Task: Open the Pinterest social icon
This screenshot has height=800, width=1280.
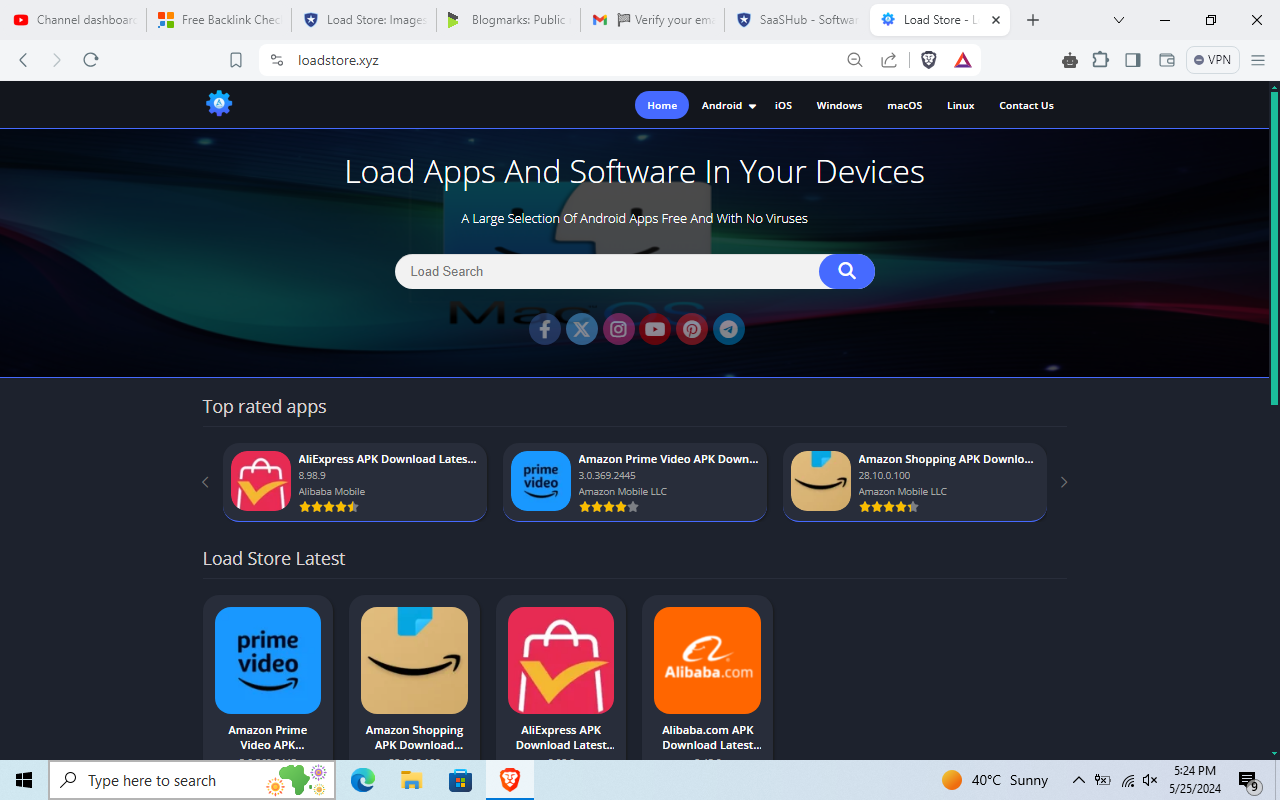Action: pos(692,329)
